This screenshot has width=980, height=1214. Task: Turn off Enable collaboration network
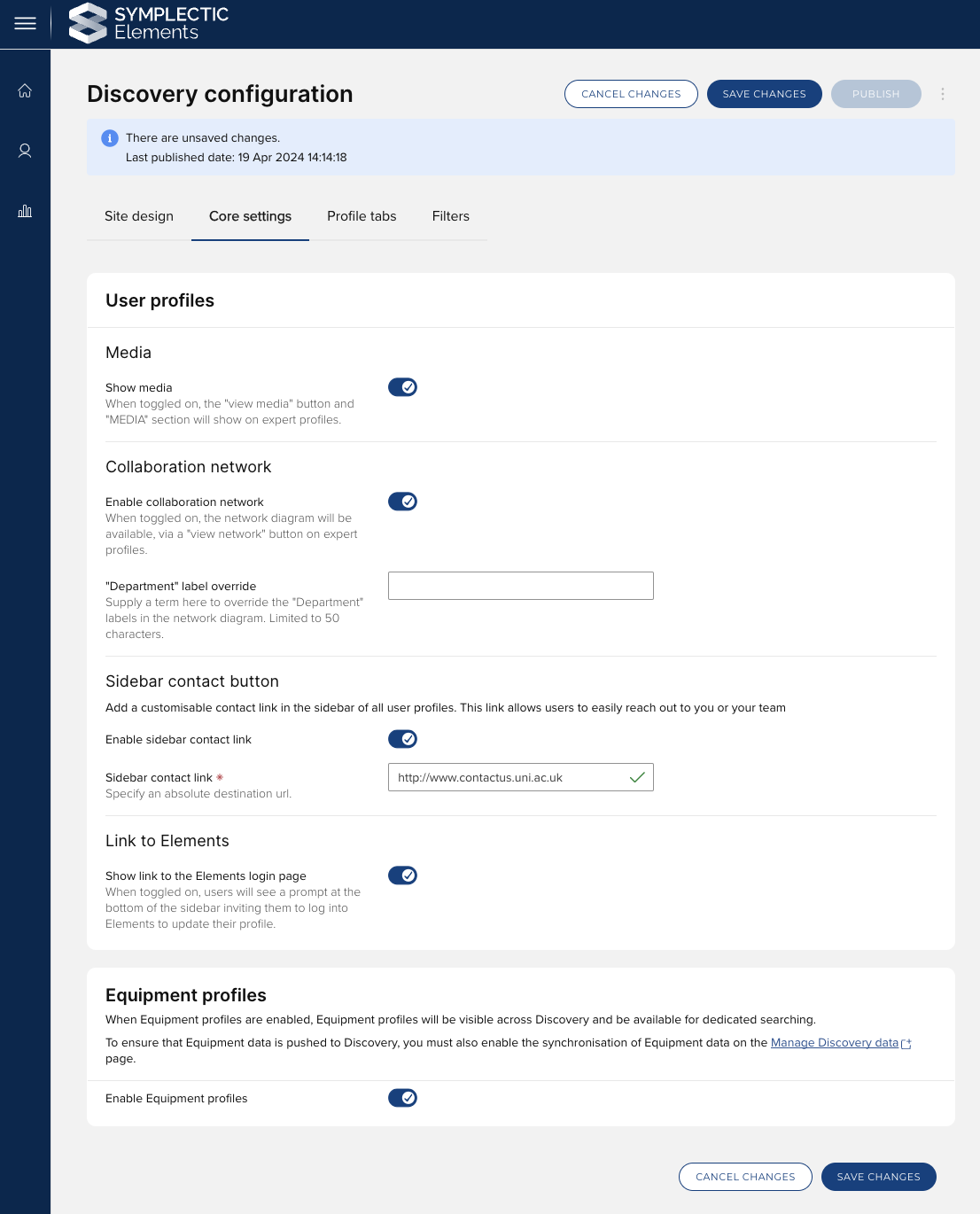(x=402, y=502)
